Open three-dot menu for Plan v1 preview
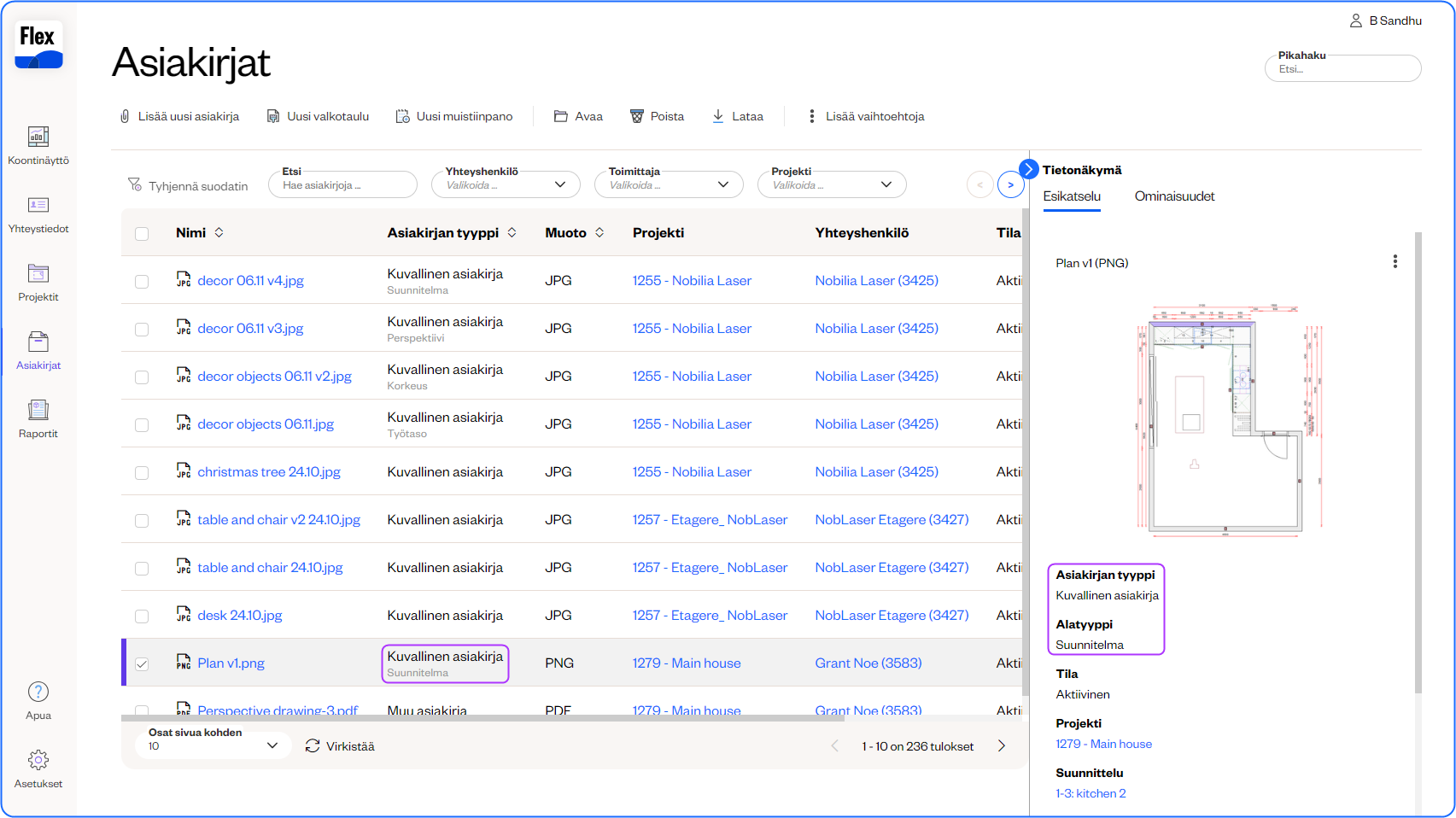 (x=1395, y=261)
